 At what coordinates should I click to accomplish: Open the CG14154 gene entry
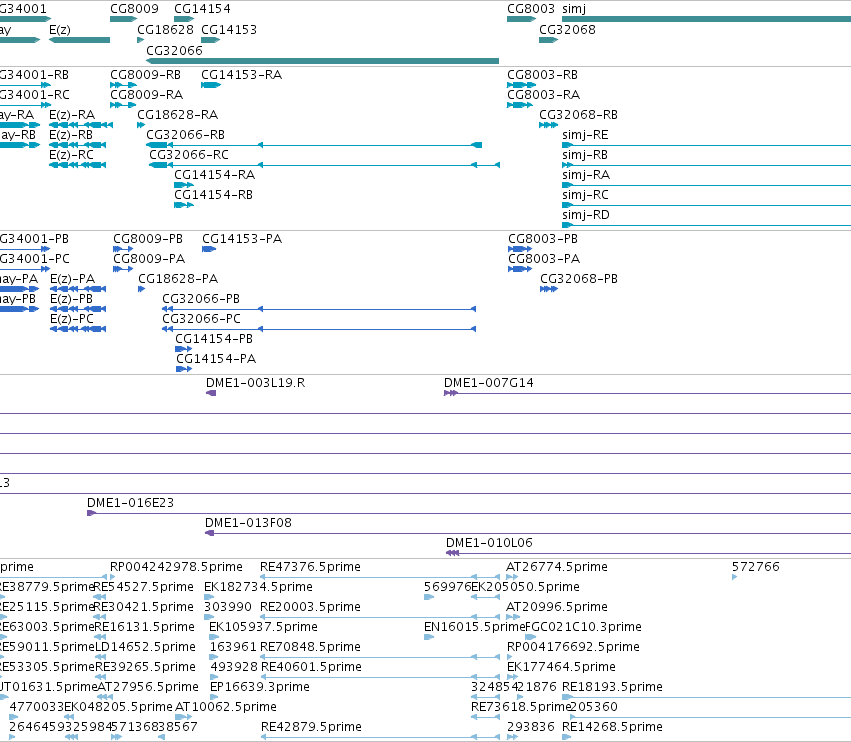184,19
